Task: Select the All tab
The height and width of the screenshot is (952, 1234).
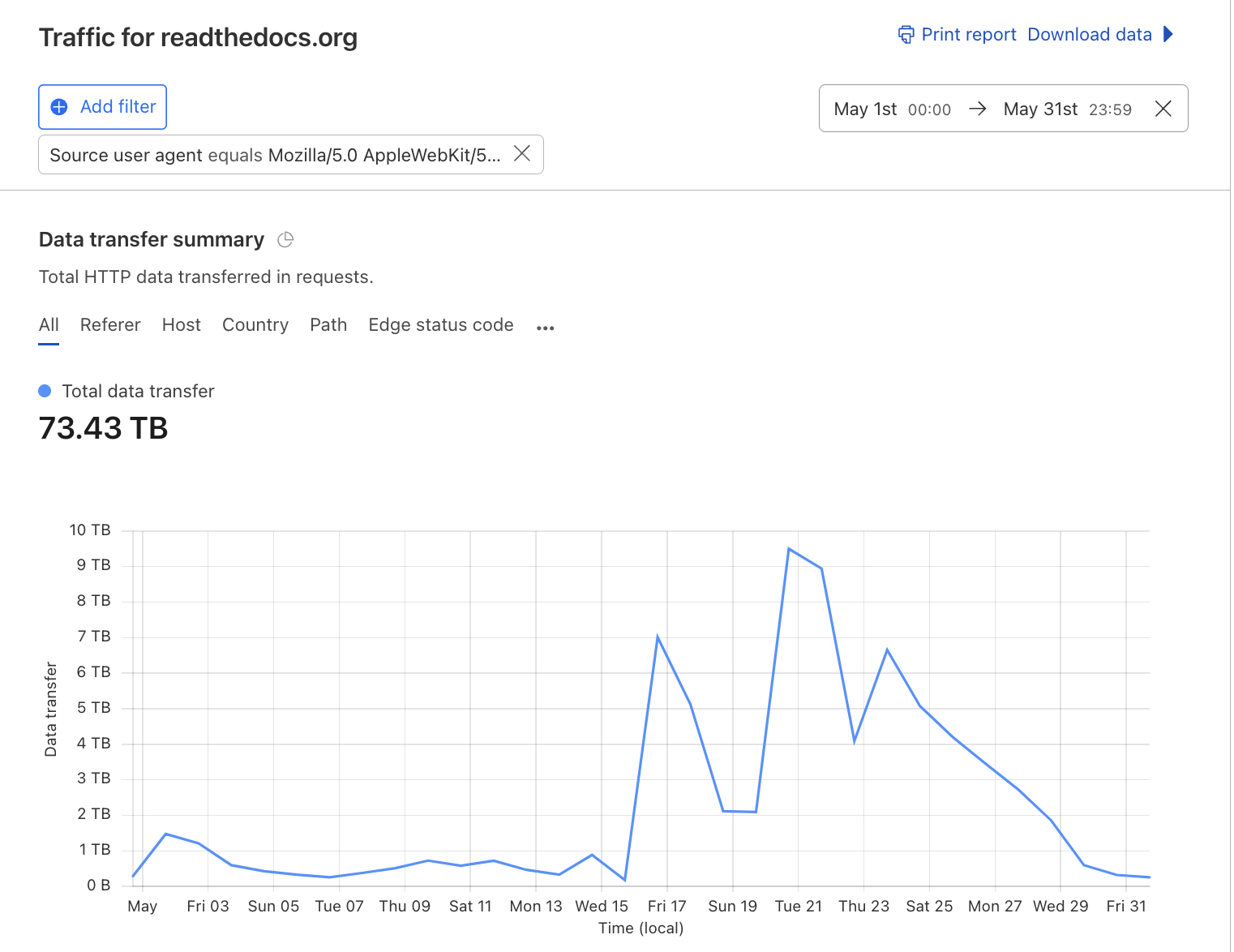Action: [49, 325]
